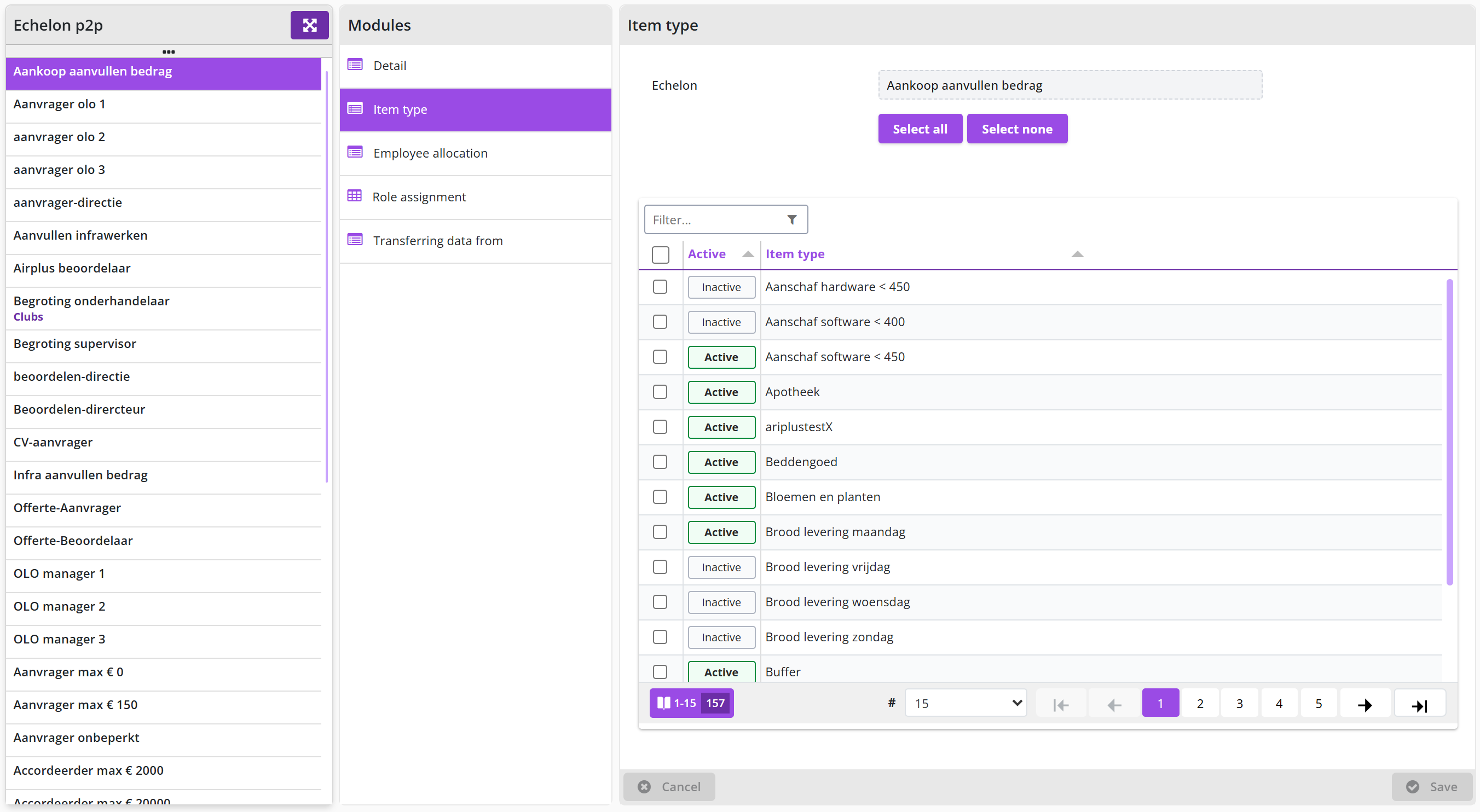Click the Select all button
The width and height of the screenshot is (1480, 812).
[x=920, y=129]
